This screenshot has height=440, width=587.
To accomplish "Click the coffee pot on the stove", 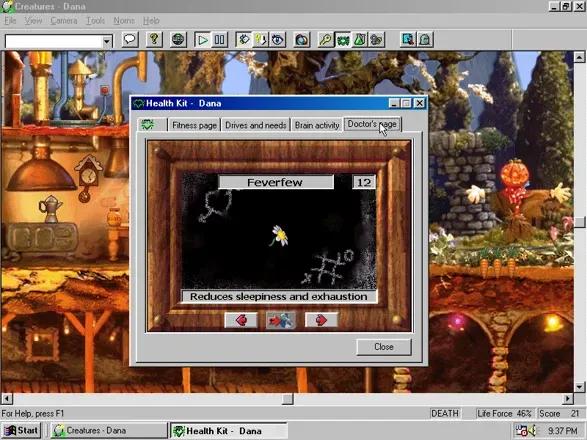I will [x=50, y=209].
